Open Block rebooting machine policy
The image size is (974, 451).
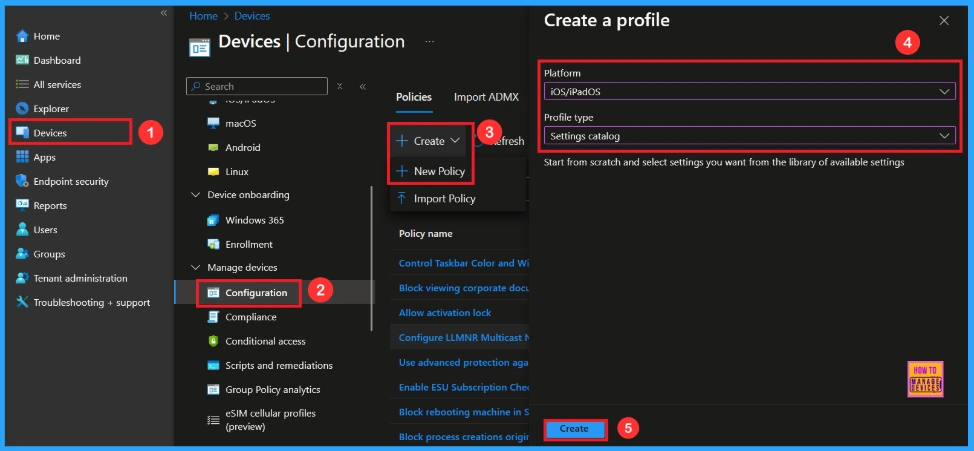tap(464, 412)
